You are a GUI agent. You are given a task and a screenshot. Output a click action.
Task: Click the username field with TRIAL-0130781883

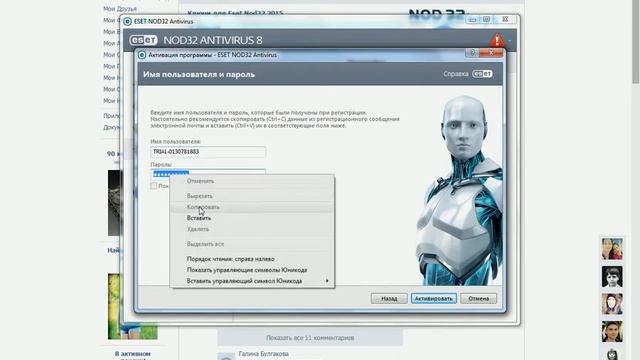[208, 152]
